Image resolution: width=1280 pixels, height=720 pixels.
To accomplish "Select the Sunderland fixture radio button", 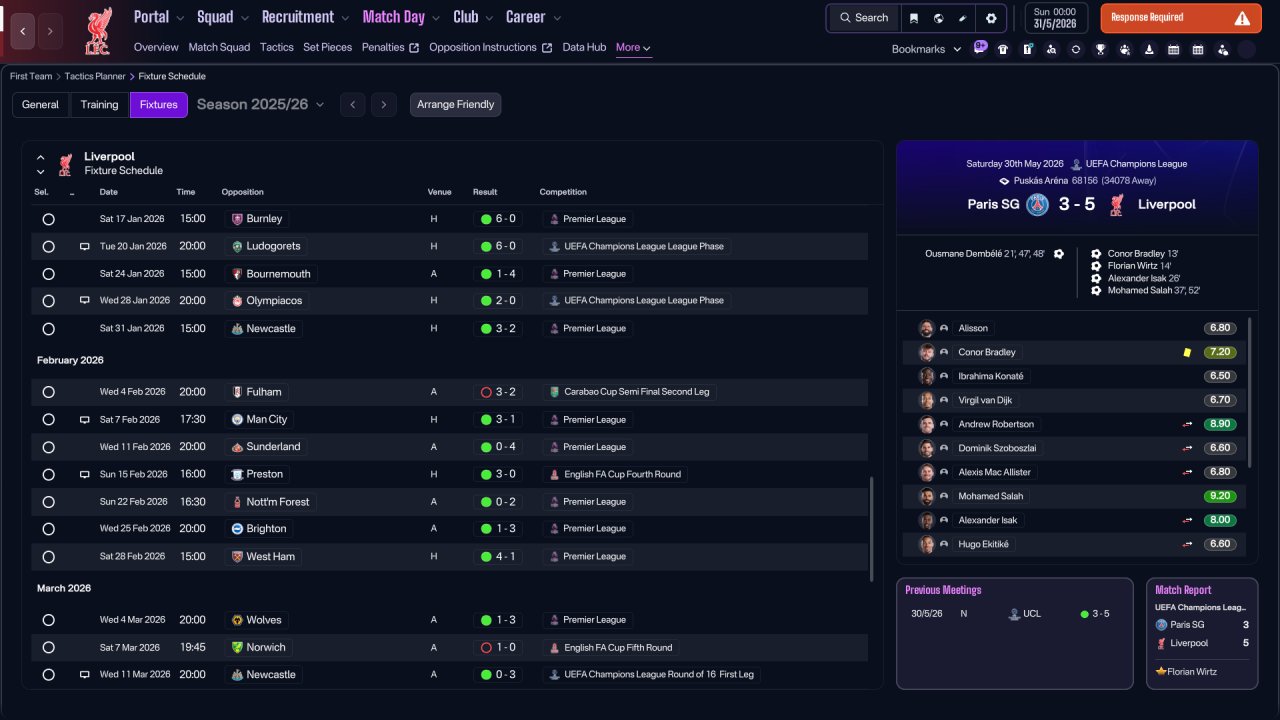I will [48, 447].
